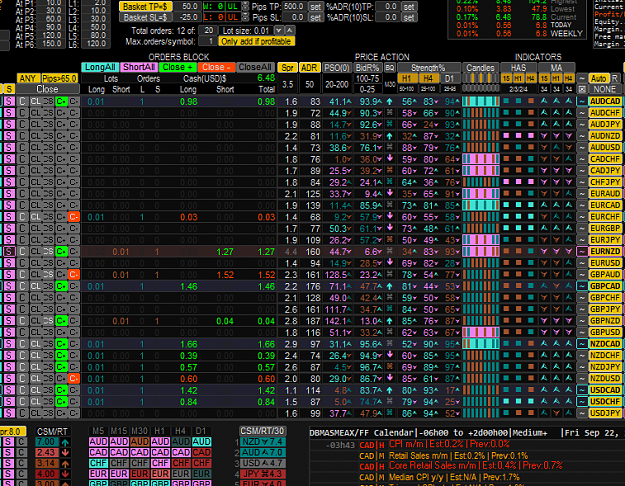Open the EURNZD symbol button
The width and height of the screenshot is (625, 486).
(x=605, y=252)
